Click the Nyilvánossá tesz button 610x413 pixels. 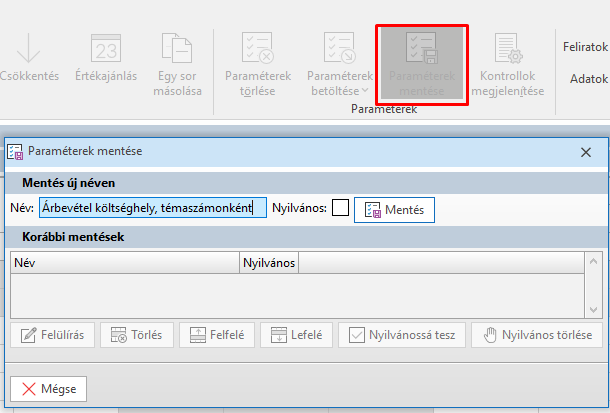click(x=402, y=335)
